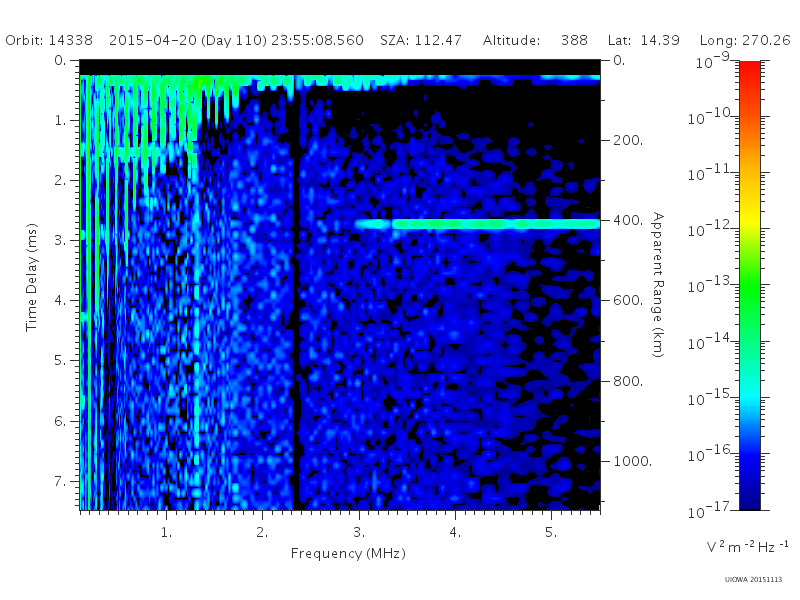Click the yellow region of the colorbar
Image resolution: width=800 pixels, height=600 pixels.
click(x=750, y=217)
